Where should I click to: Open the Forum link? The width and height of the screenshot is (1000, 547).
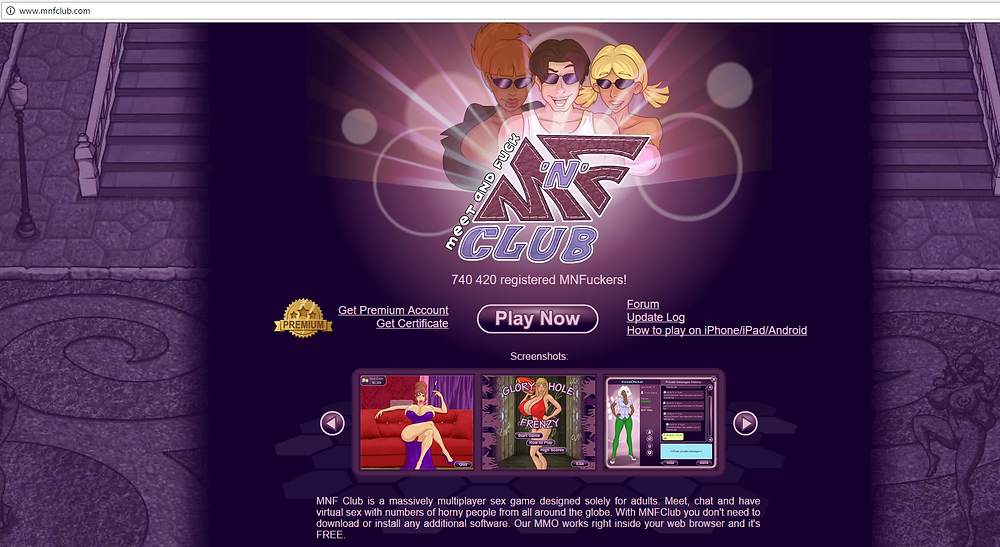point(643,304)
